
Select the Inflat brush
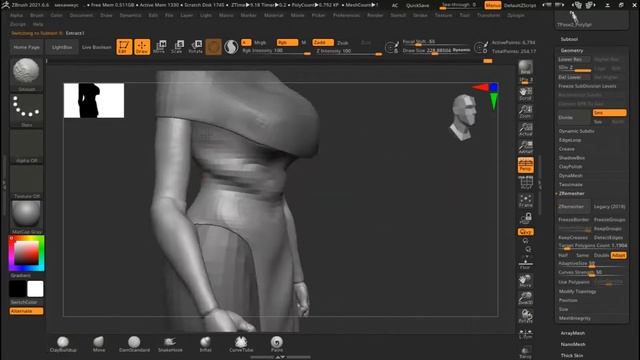point(205,344)
